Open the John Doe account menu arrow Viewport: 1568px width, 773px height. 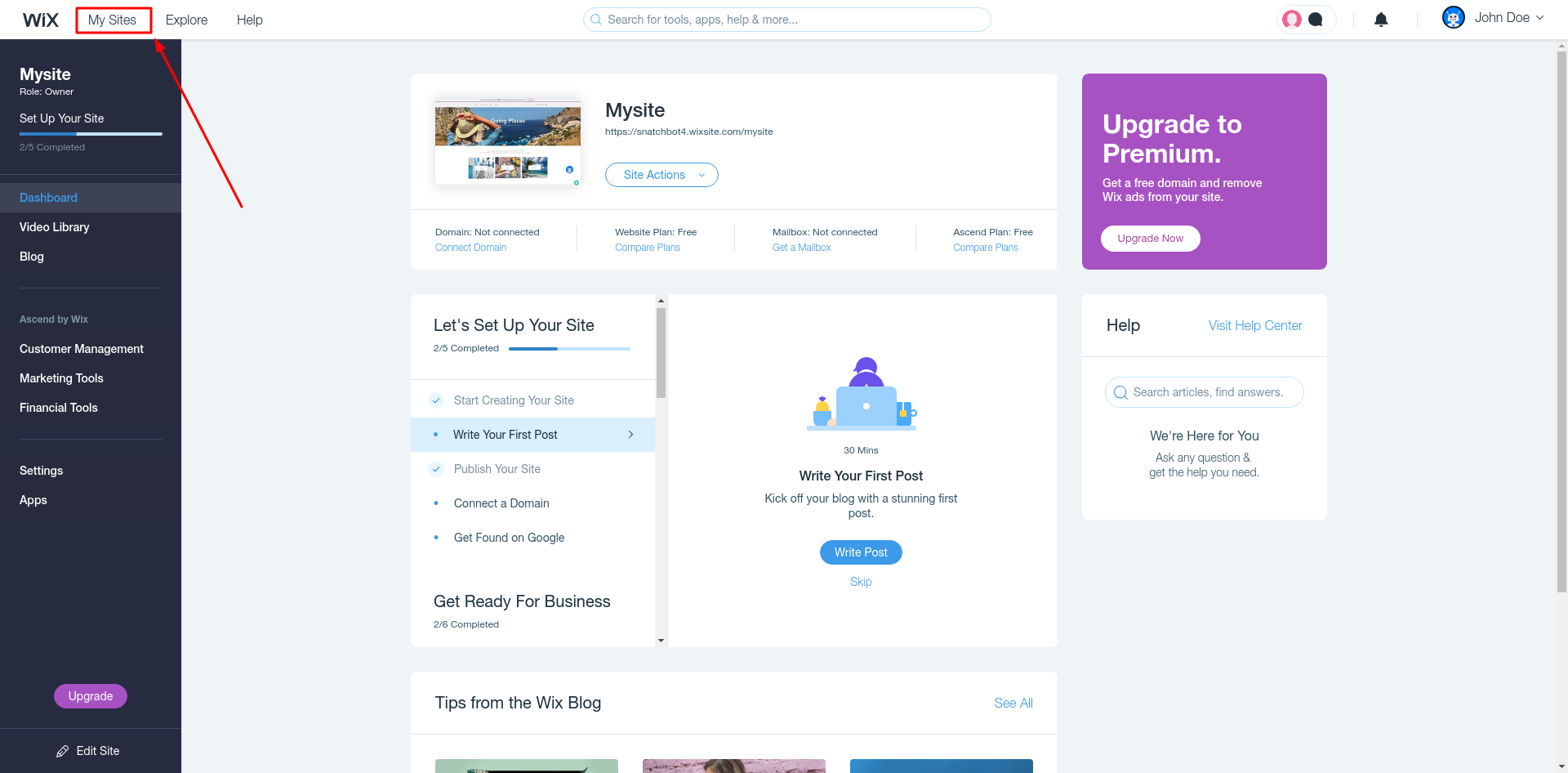(x=1540, y=17)
